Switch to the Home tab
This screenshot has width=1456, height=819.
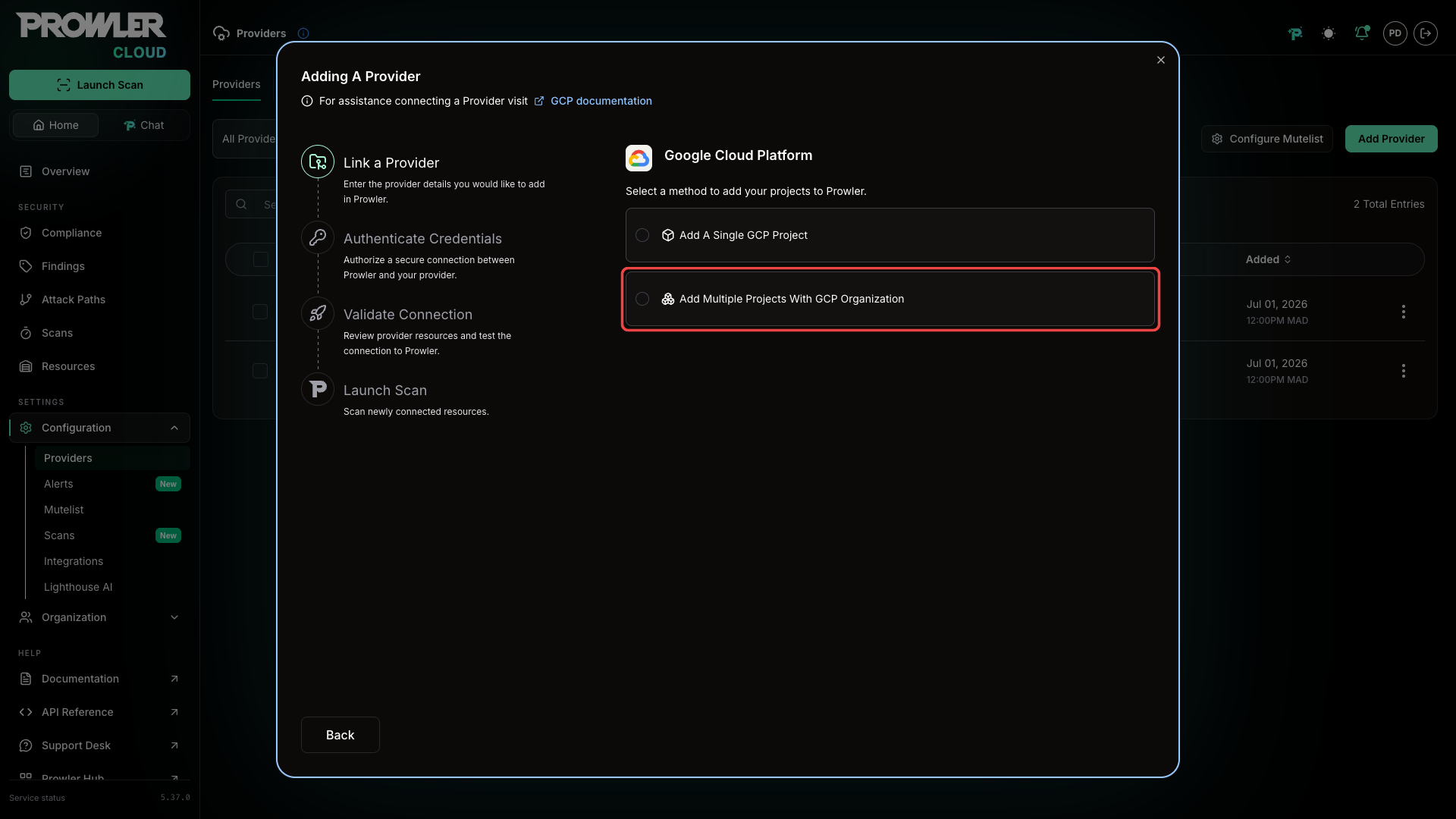55,125
